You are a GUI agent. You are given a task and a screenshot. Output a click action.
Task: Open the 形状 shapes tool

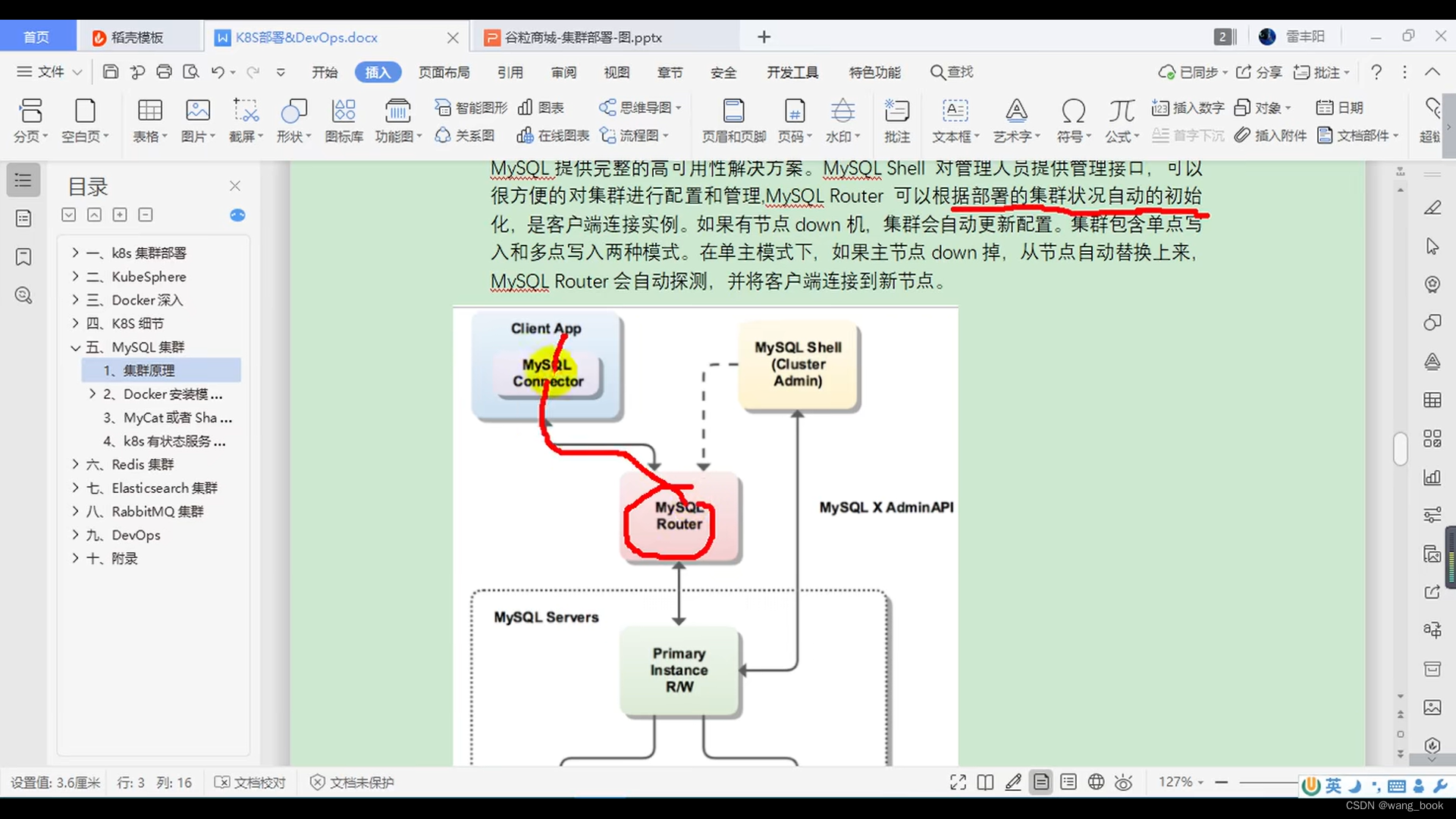click(293, 121)
